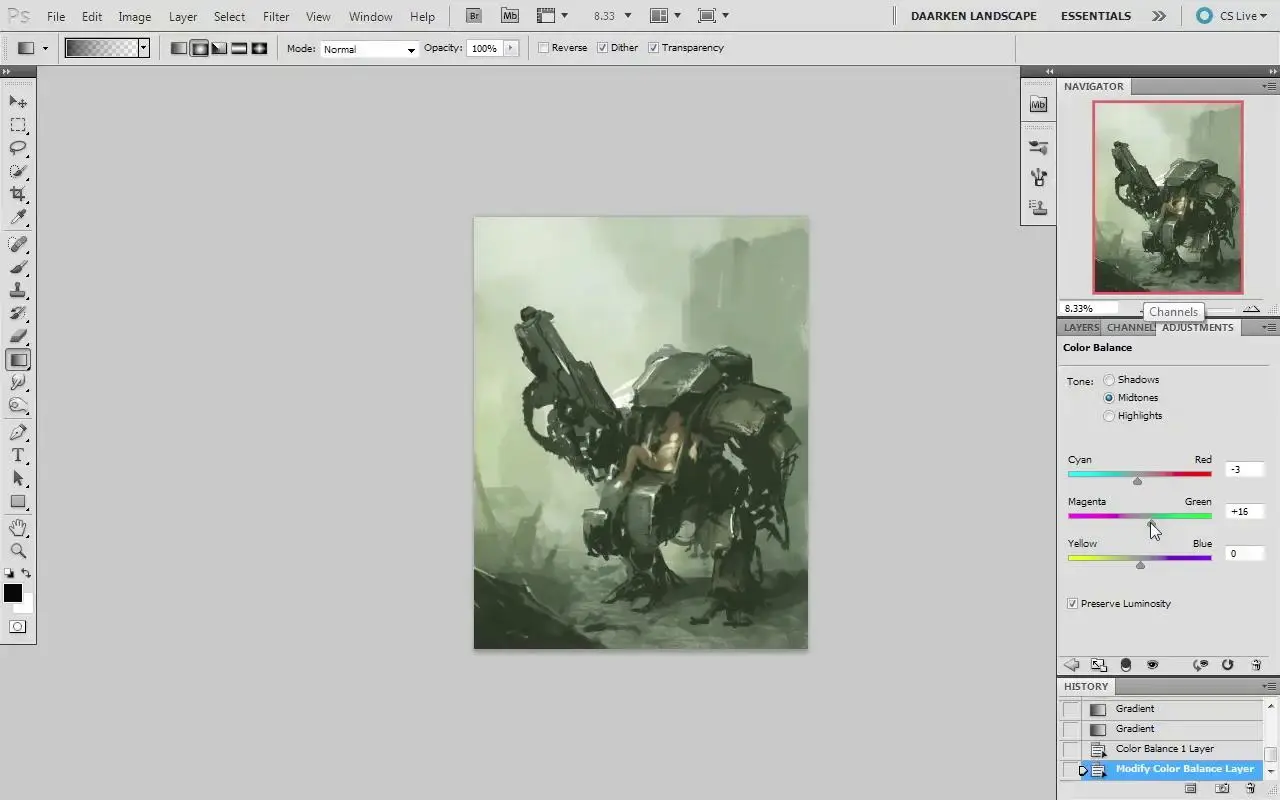Viewport: 1280px width, 800px height.
Task: Show more workspaces with double chevron
Action: coord(1158,16)
